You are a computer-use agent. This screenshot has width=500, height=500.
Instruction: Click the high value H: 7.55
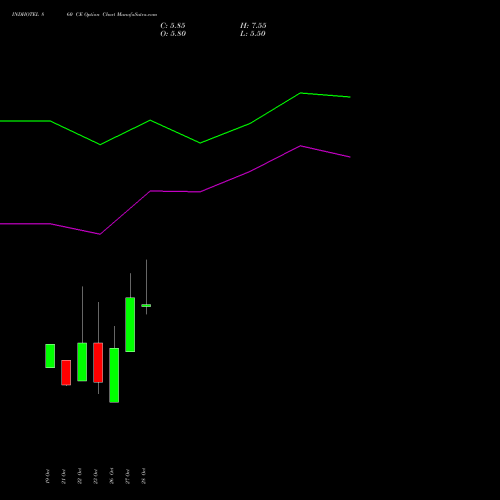(x=253, y=26)
